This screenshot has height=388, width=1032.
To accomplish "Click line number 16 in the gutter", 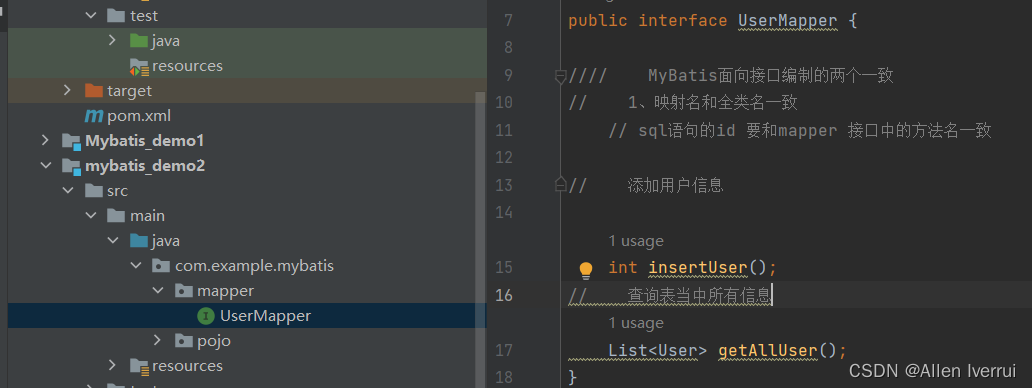I will [x=503, y=295].
